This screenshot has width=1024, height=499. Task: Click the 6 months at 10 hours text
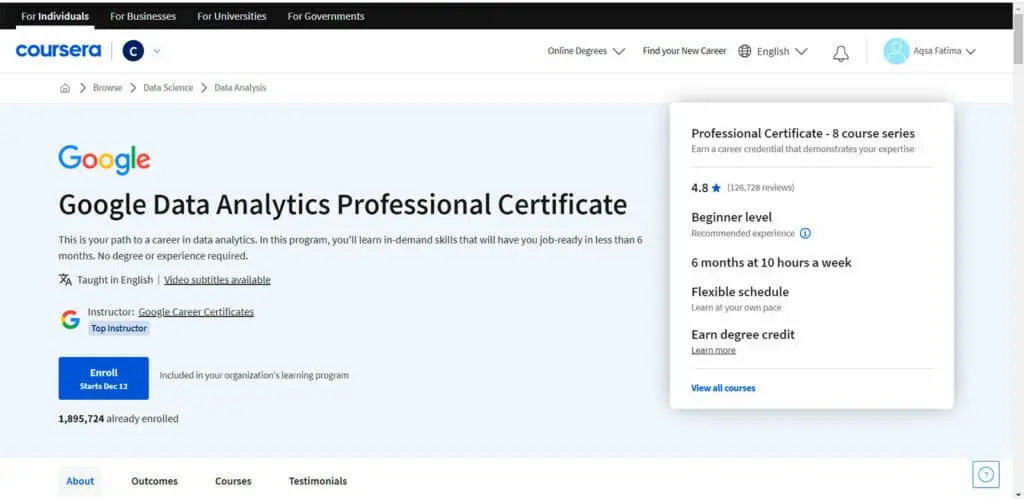[x=771, y=263]
